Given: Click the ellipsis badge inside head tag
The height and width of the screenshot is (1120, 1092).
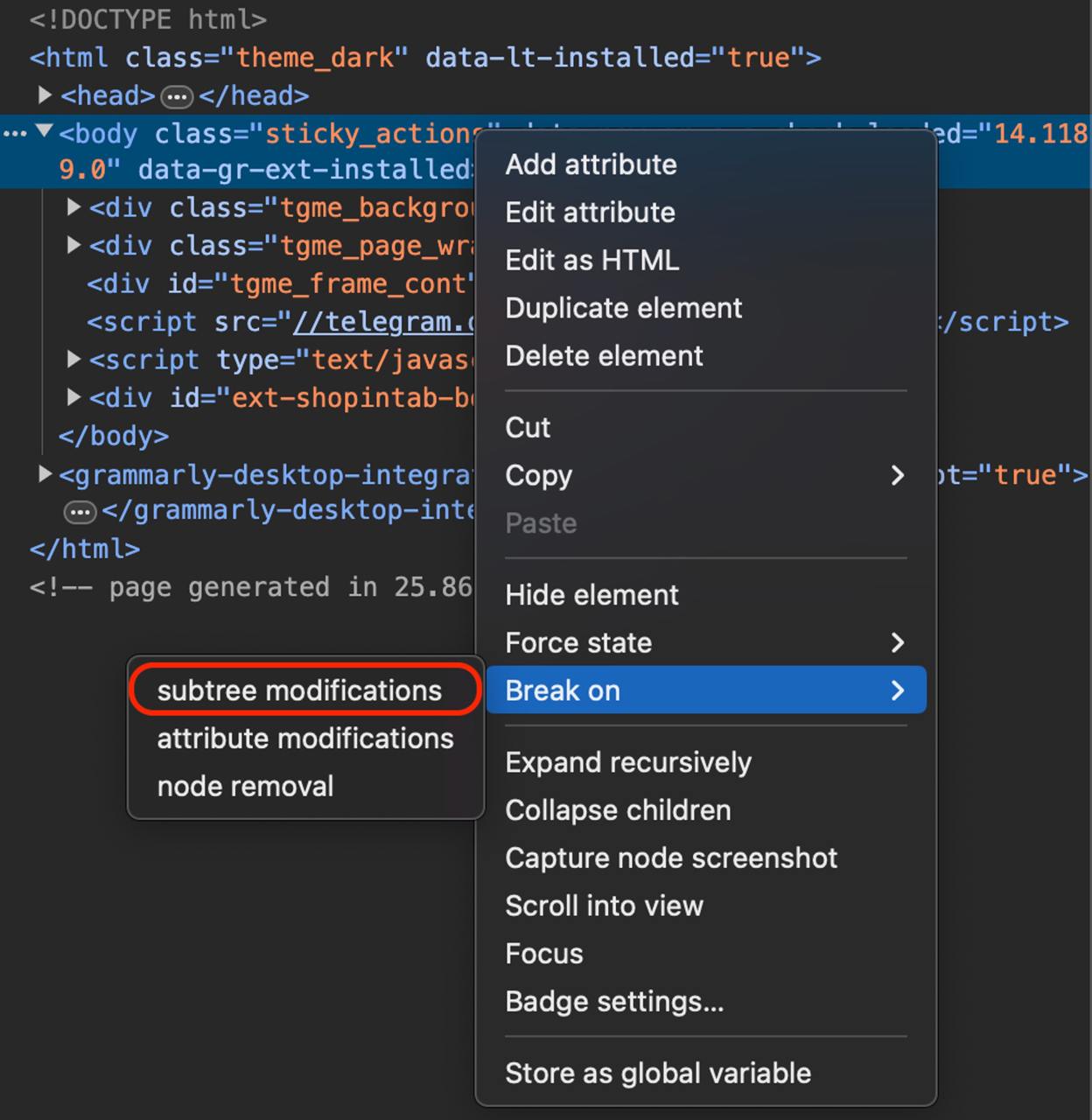Looking at the screenshot, I should 177,96.
